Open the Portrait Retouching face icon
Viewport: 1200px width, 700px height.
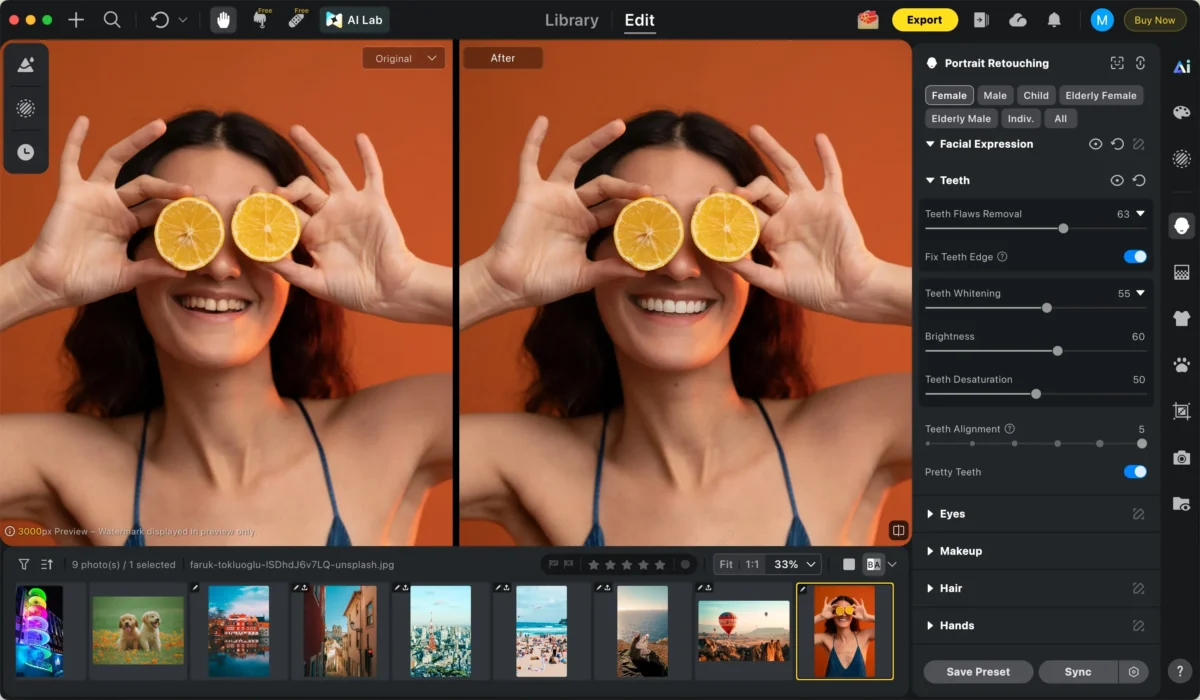pyautogui.click(x=1181, y=226)
